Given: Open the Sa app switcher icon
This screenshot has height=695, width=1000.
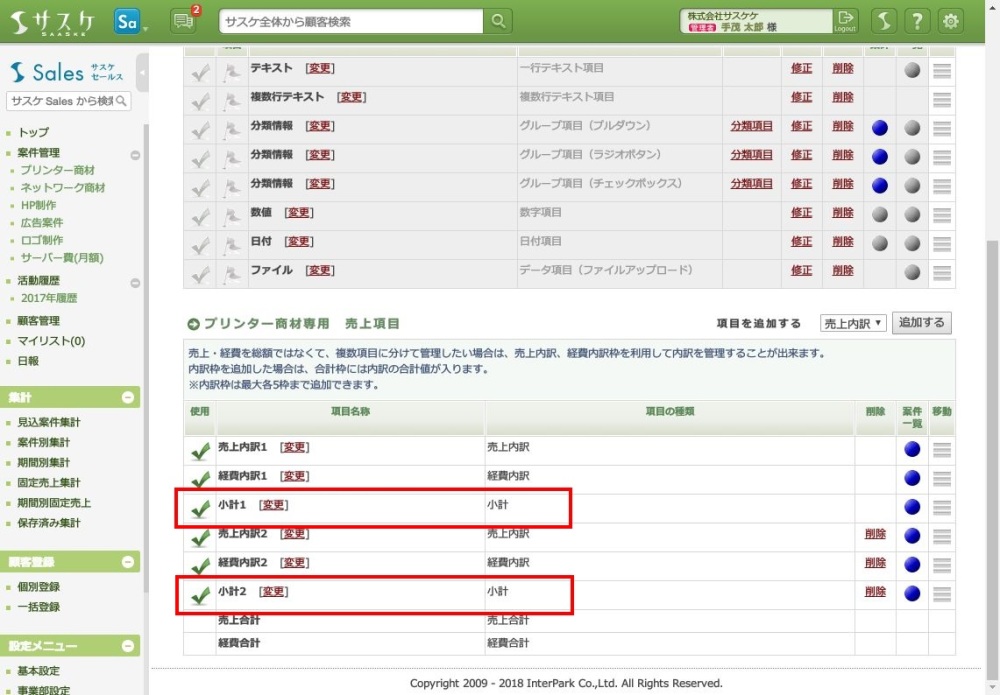Looking at the screenshot, I should pyautogui.click(x=127, y=22).
